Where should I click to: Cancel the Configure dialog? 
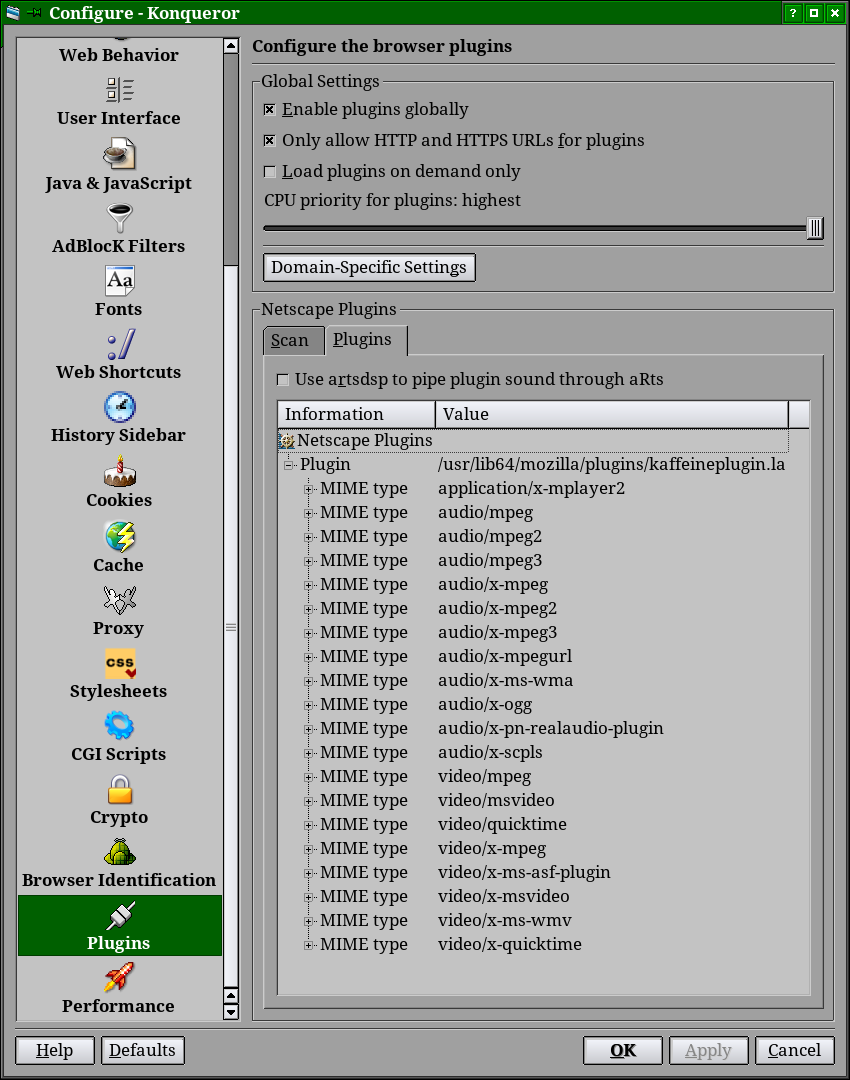tap(794, 1050)
